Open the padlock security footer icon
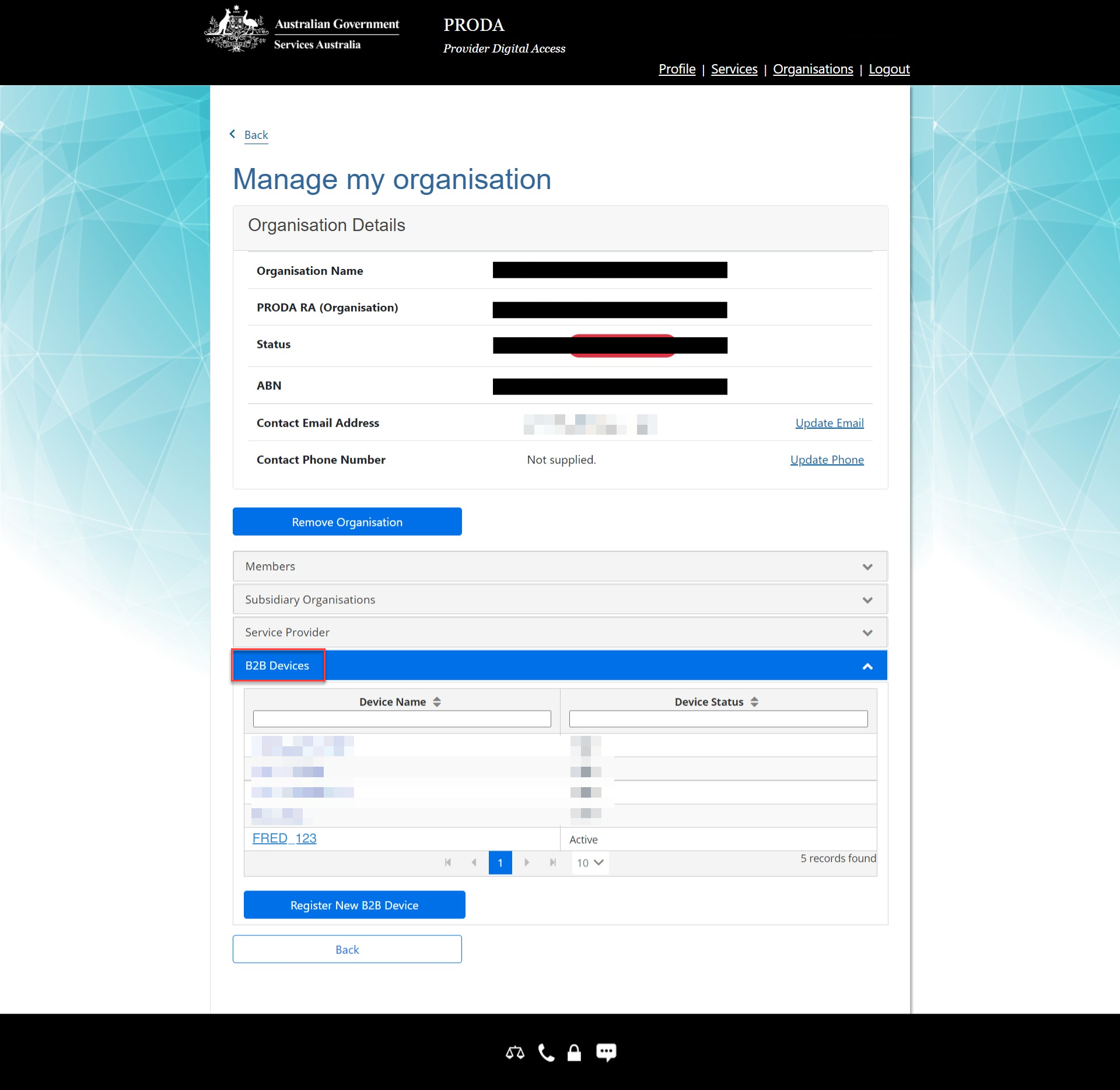This screenshot has width=1120, height=1090. click(575, 1053)
